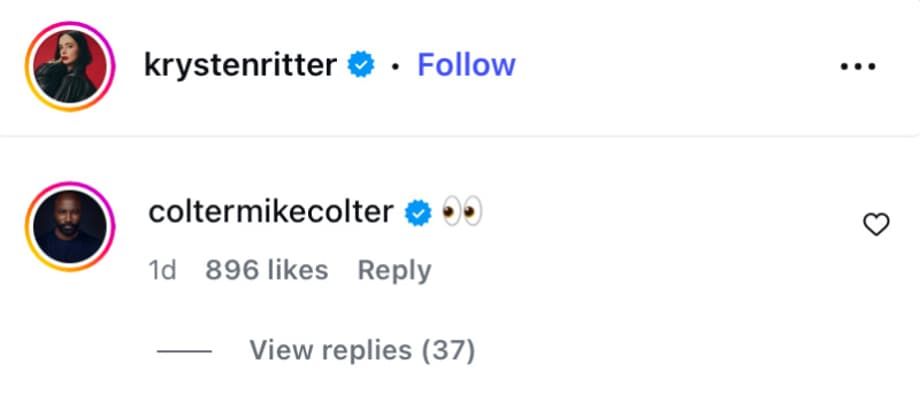Click coltermikecolter's blue verified badge
920x403 pixels.
(417, 213)
